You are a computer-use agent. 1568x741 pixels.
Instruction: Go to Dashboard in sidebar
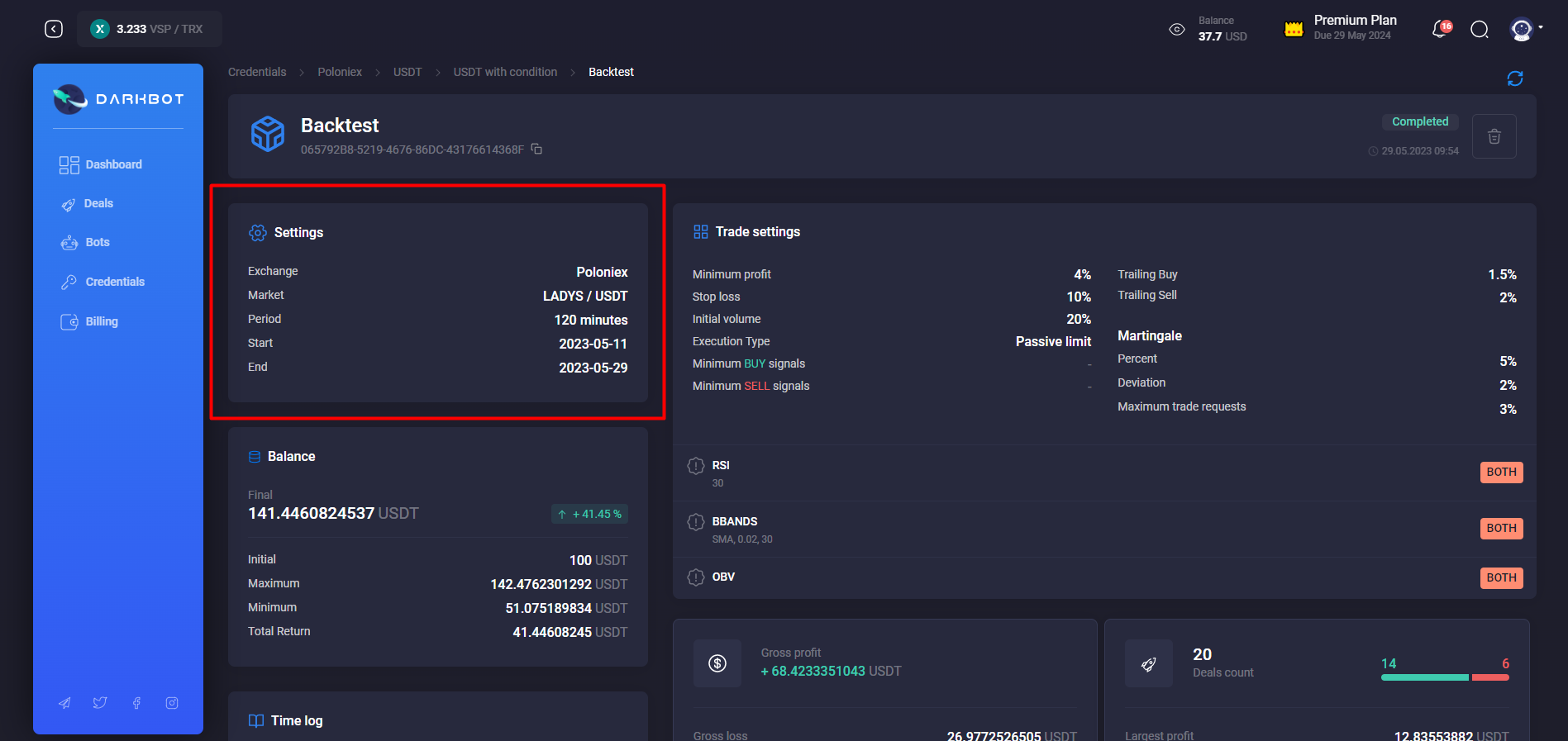101,164
